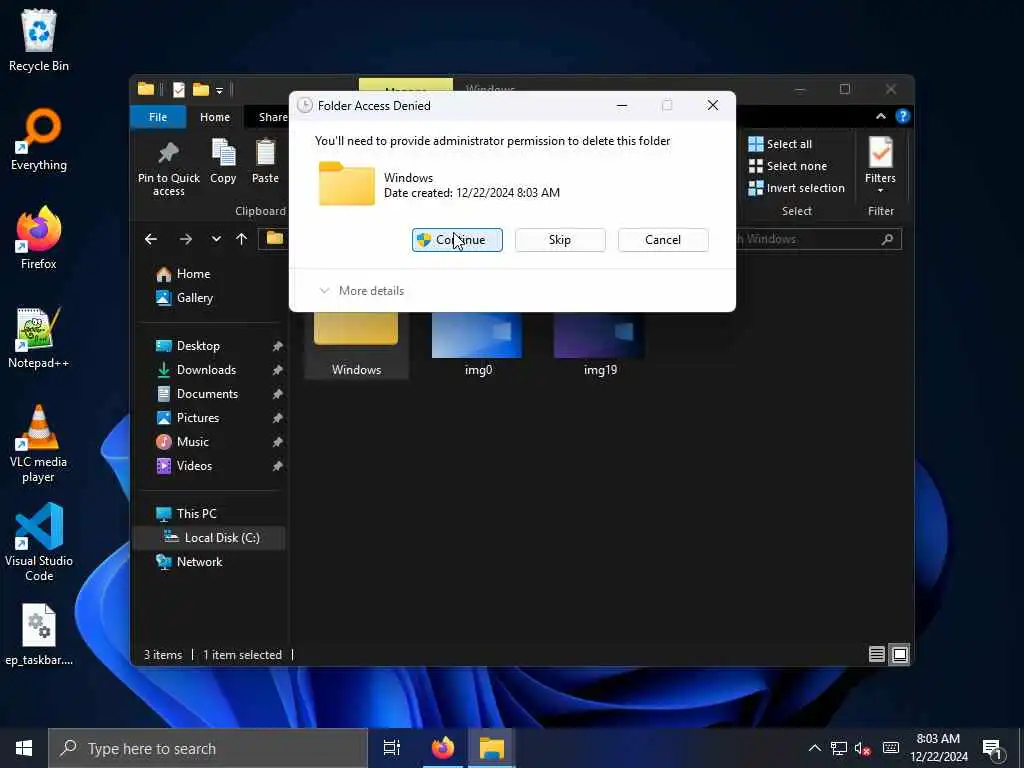1024x768 pixels.
Task: Switch to the Home ribbon tab
Action: pyautogui.click(x=215, y=117)
